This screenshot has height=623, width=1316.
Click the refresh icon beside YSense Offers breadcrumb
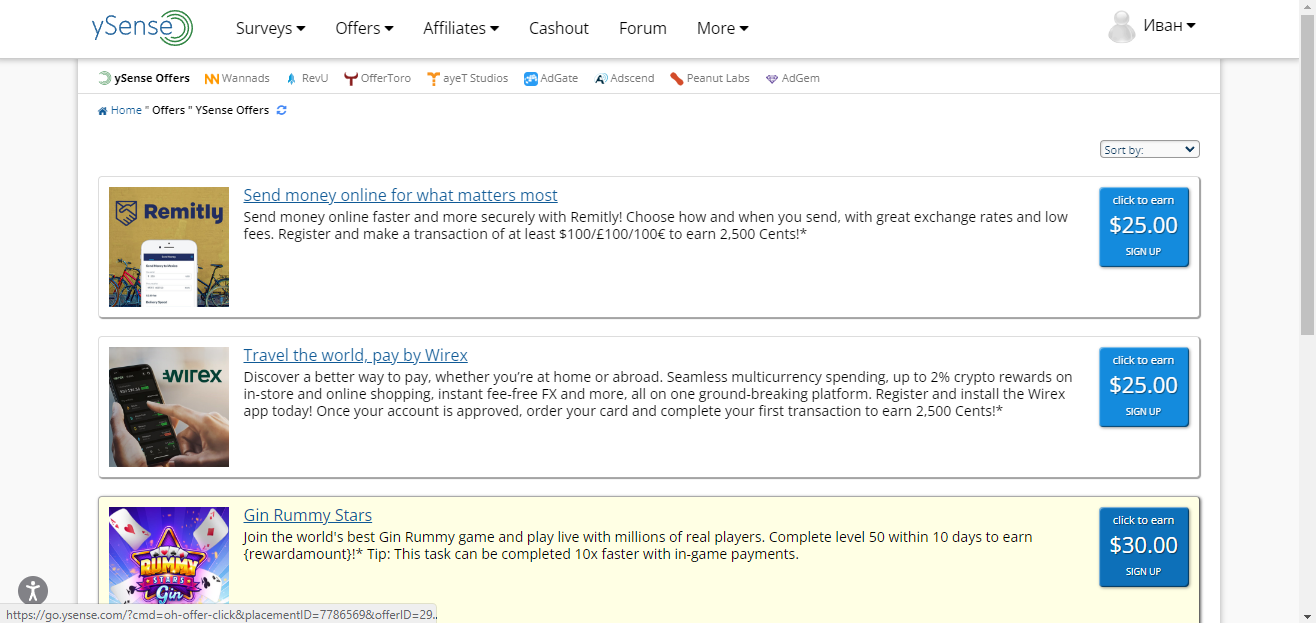[x=282, y=110]
